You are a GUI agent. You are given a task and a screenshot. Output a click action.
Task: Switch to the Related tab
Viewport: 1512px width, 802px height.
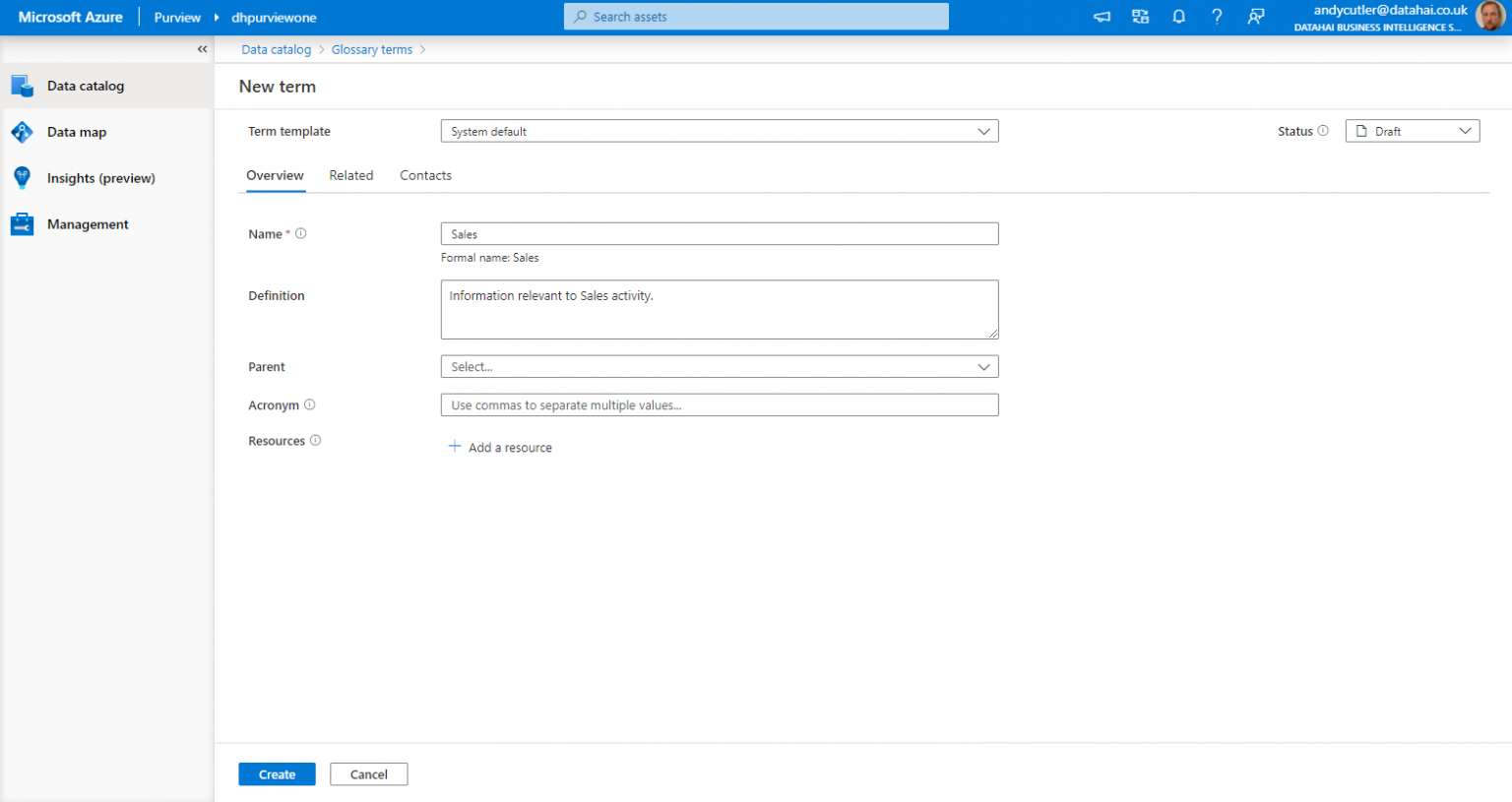[350, 174]
